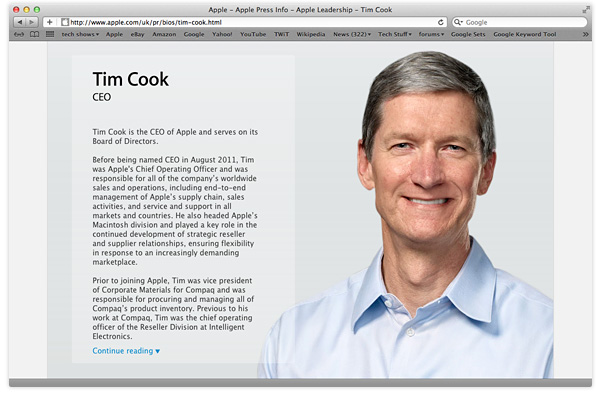This screenshot has width=596, height=396.
Task: Expand the tech shows bookmarks folder
Action: 80,34
